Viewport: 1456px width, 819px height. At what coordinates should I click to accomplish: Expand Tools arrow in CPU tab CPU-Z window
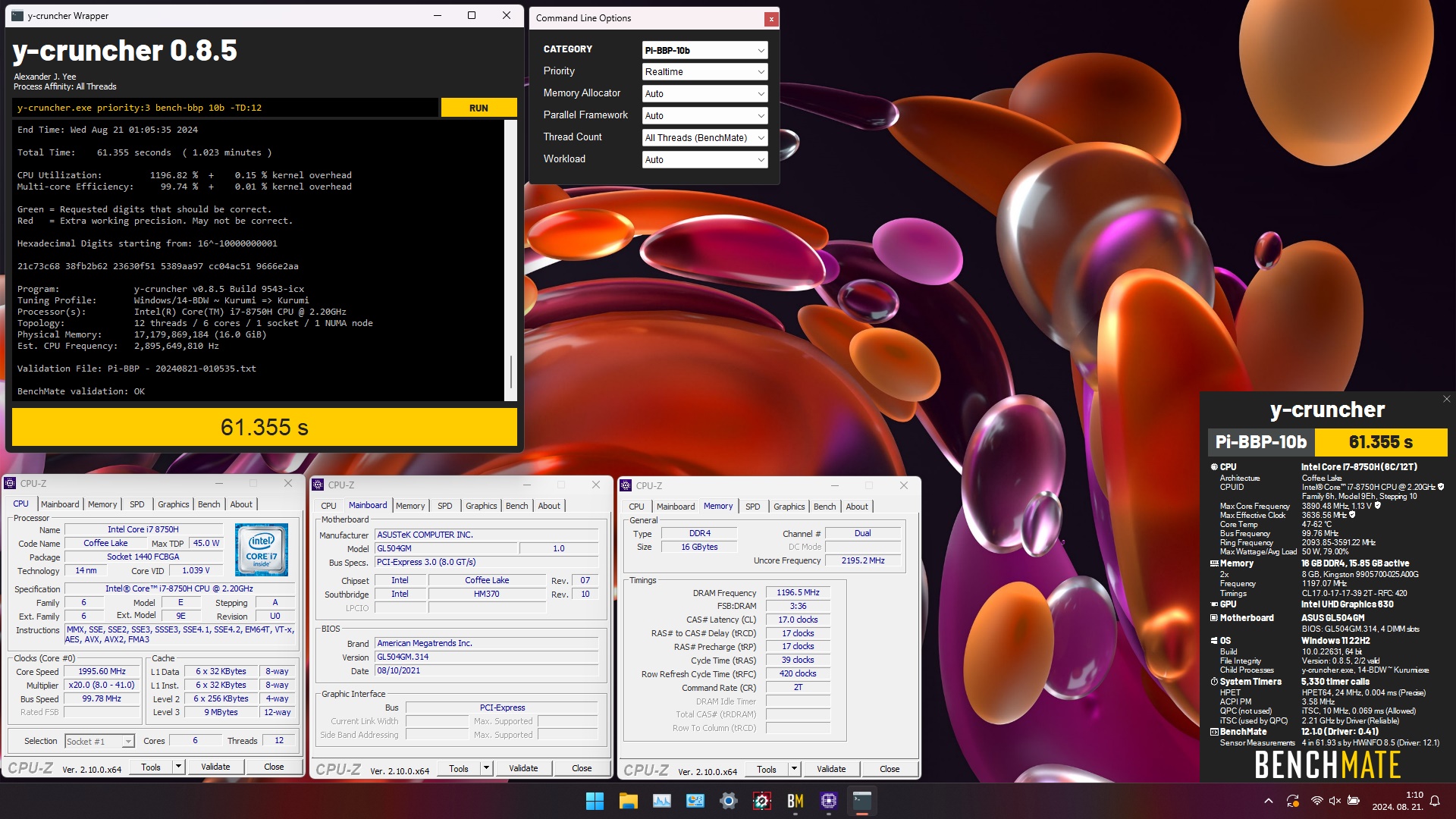point(178,767)
